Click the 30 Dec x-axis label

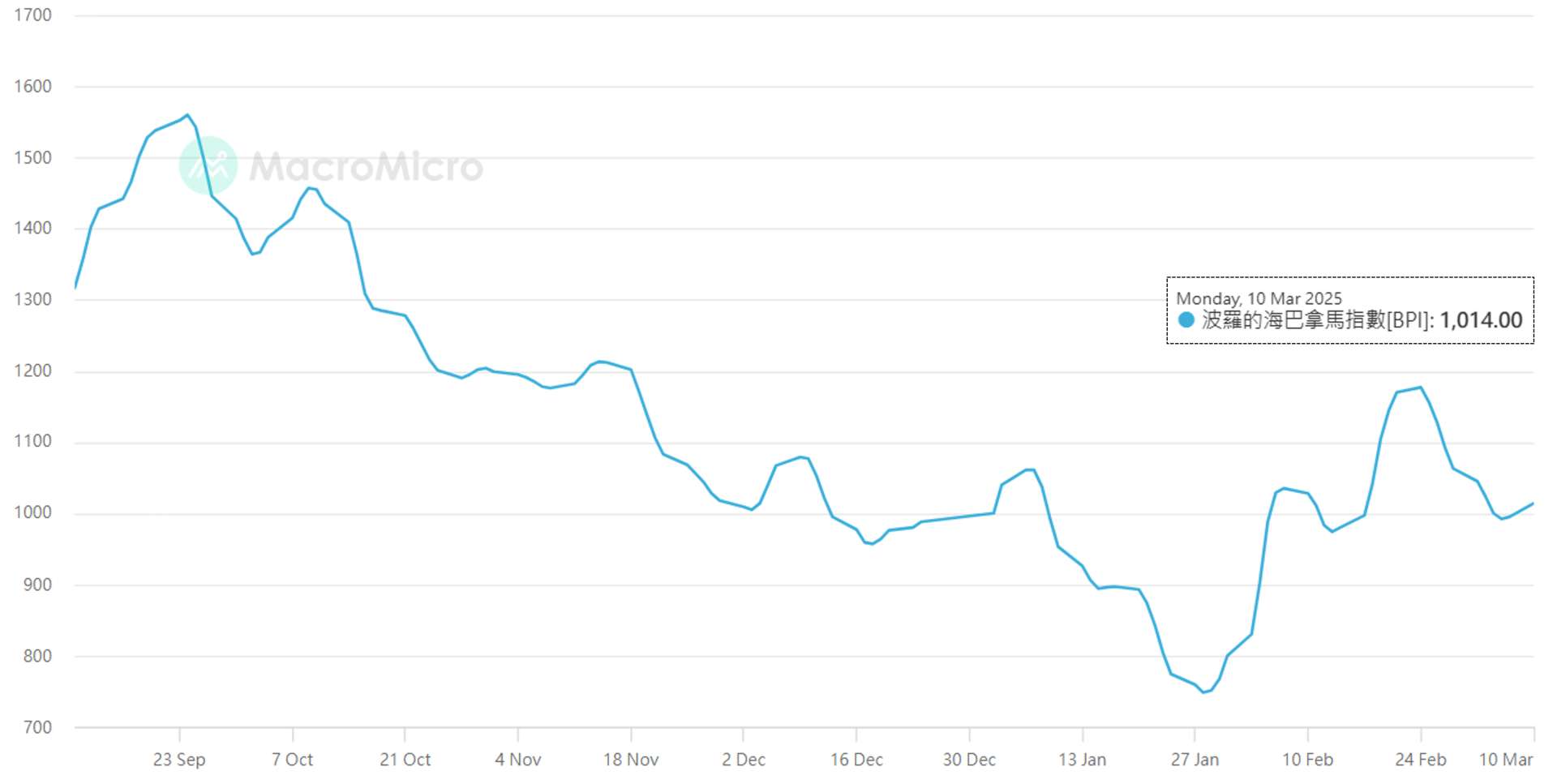[969, 760]
